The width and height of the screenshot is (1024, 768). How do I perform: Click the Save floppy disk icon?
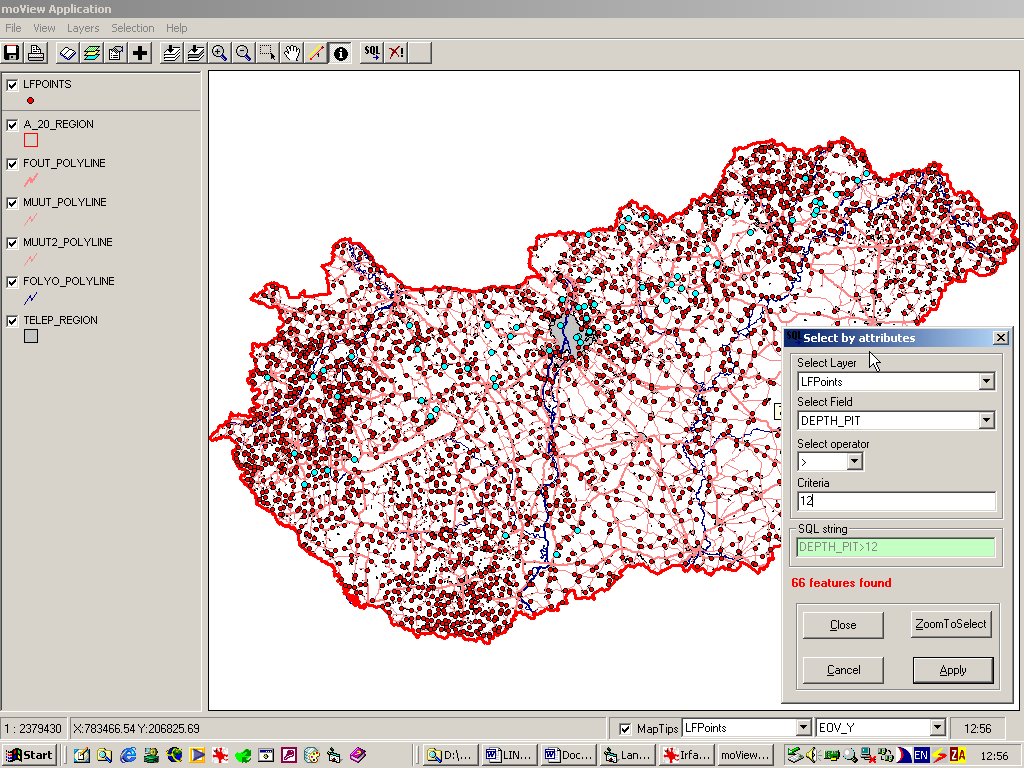coord(12,53)
